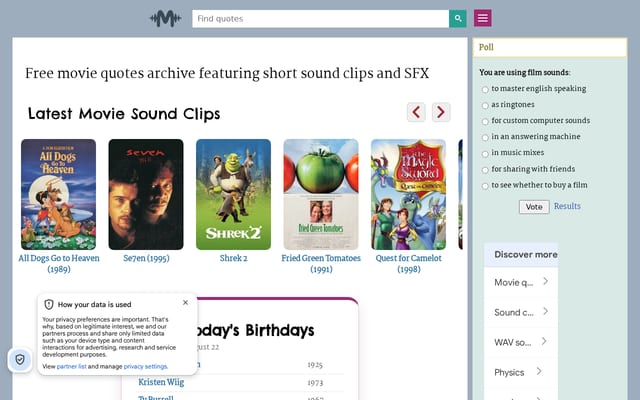The width and height of the screenshot is (640, 400).
Task: Open Kristen Wiig birthday link
Action: tap(161, 382)
